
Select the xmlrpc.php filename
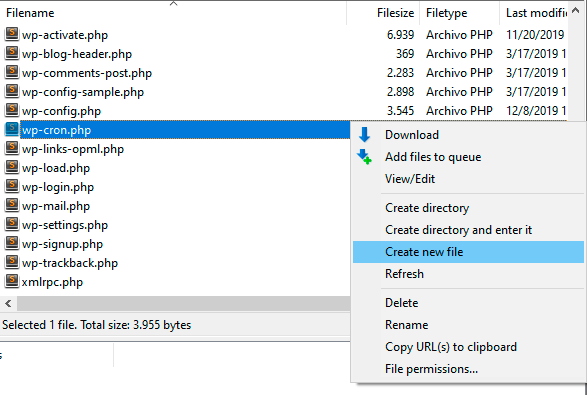[52, 282]
